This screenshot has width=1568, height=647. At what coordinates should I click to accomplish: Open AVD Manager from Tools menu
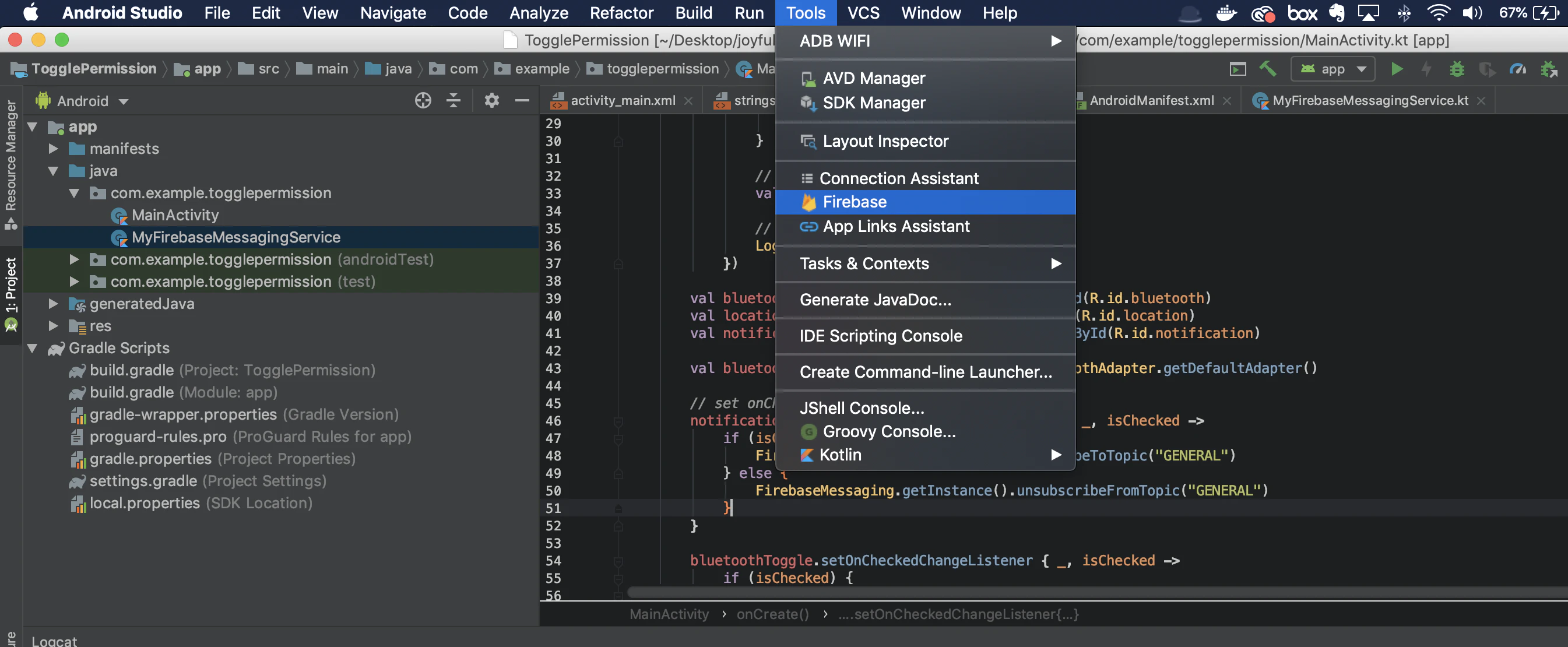[925, 79]
